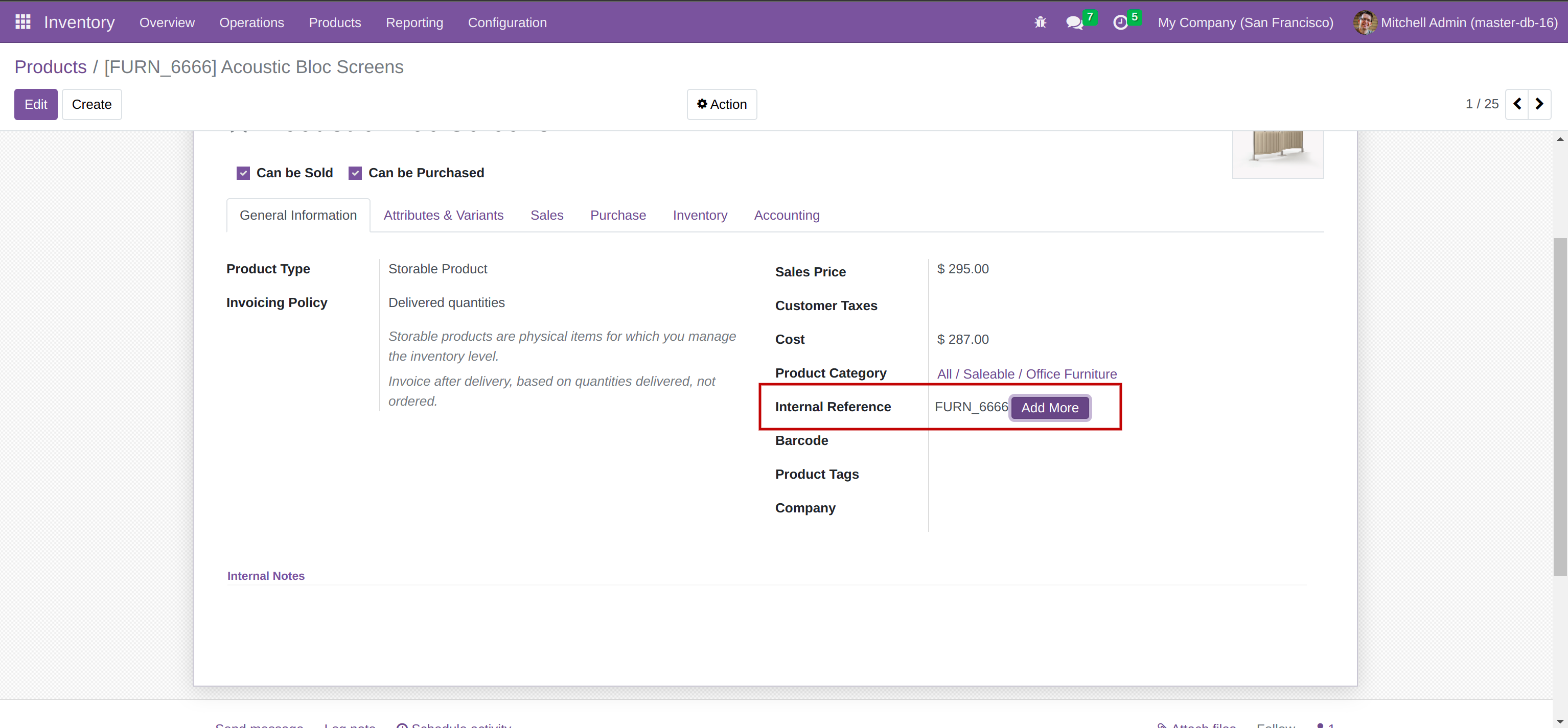Image resolution: width=1568 pixels, height=728 pixels.
Task: Toggle the Can be Sold checkbox
Action: 243,174
